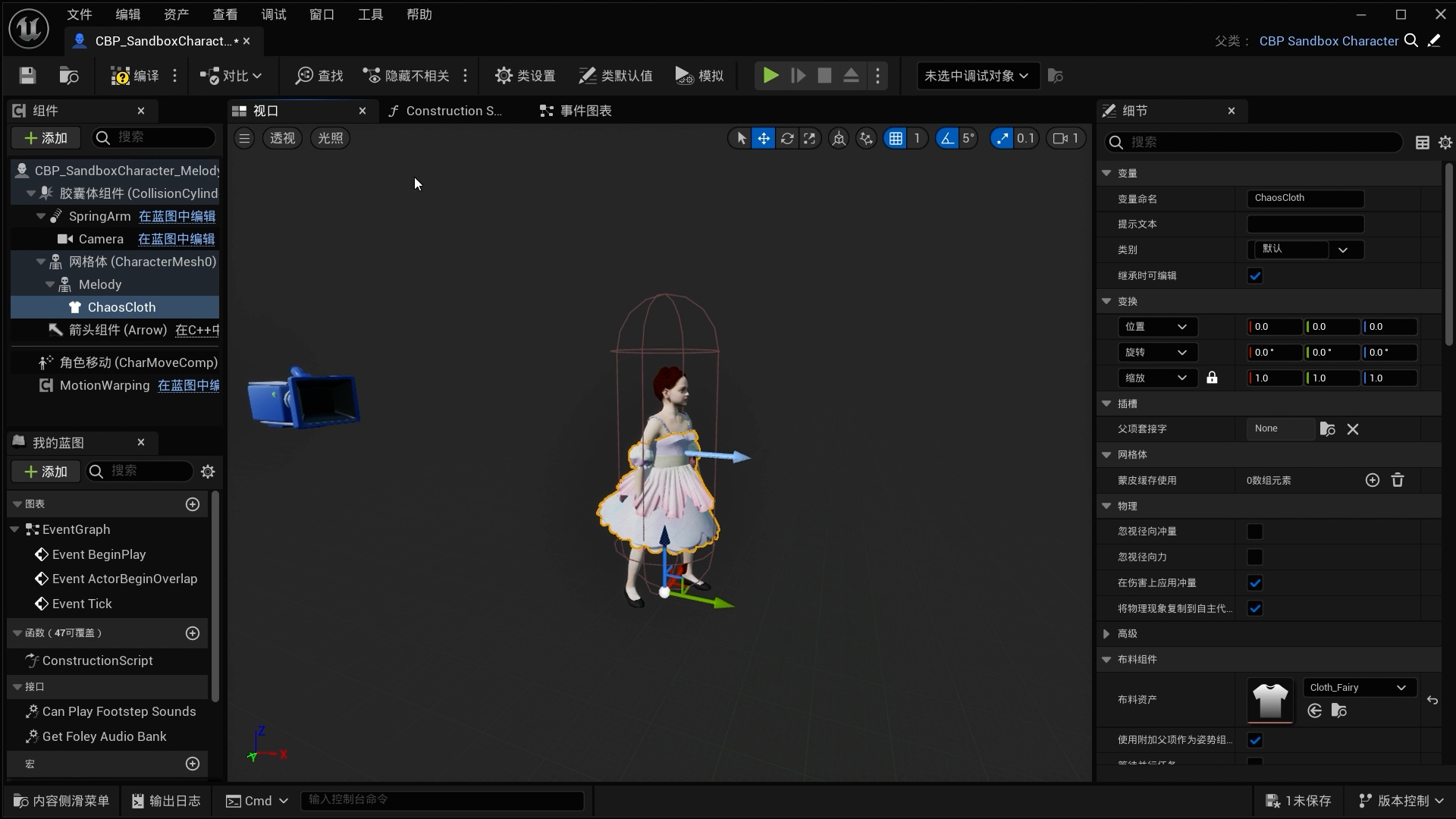Click 在蓝图中编辑 next to Camera
The width and height of the screenshot is (1456, 819).
[x=176, y=239]
